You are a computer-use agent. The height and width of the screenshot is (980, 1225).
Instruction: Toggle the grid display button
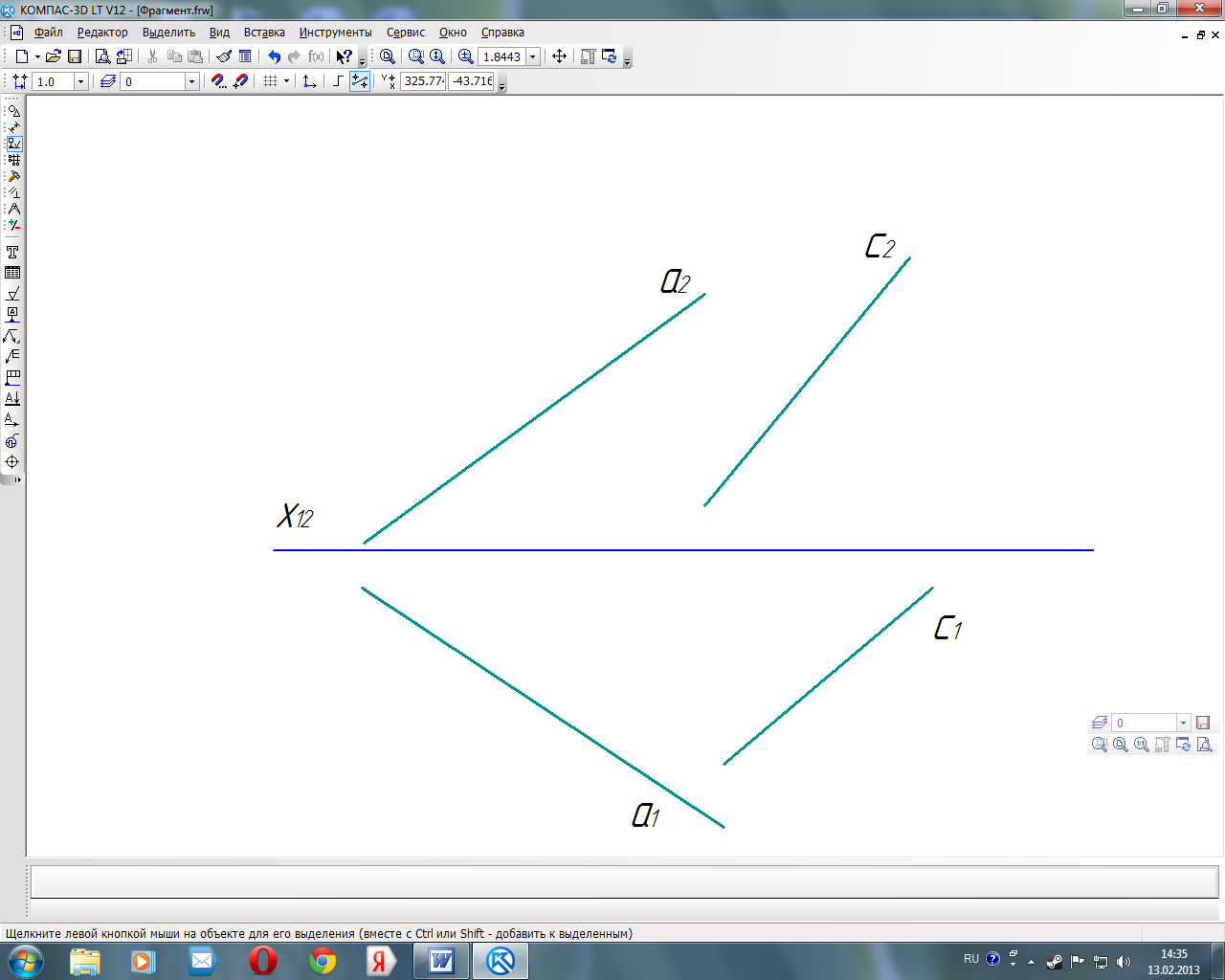[271, 81]
